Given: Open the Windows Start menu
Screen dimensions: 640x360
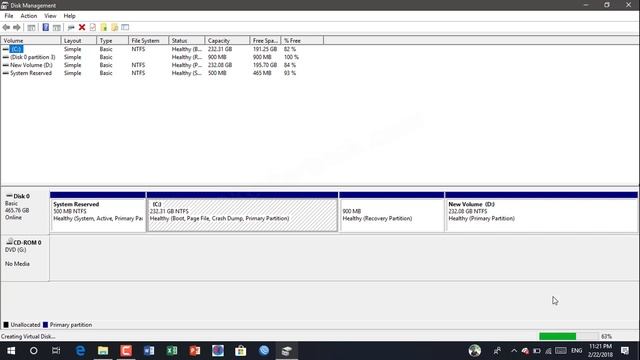Looking at the screenshot, I should [x=11, y=351].
